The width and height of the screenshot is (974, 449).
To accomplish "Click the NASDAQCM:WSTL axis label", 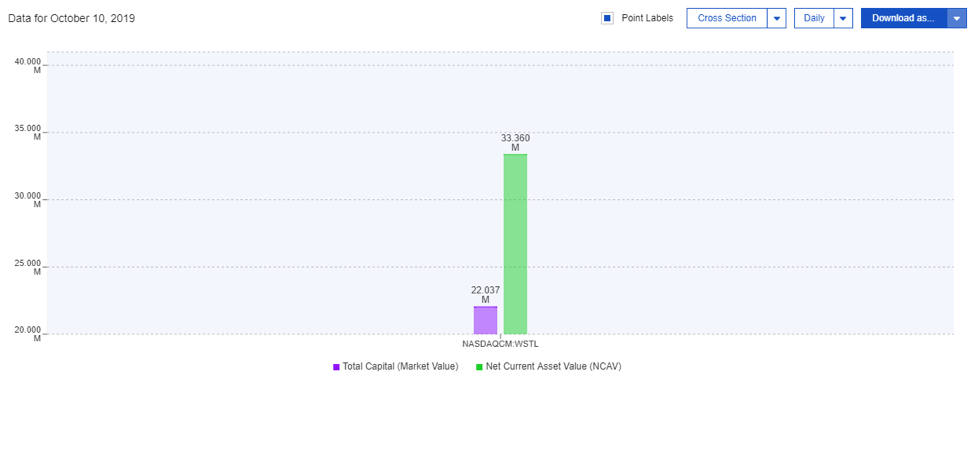I will click(x=500, y=344).
